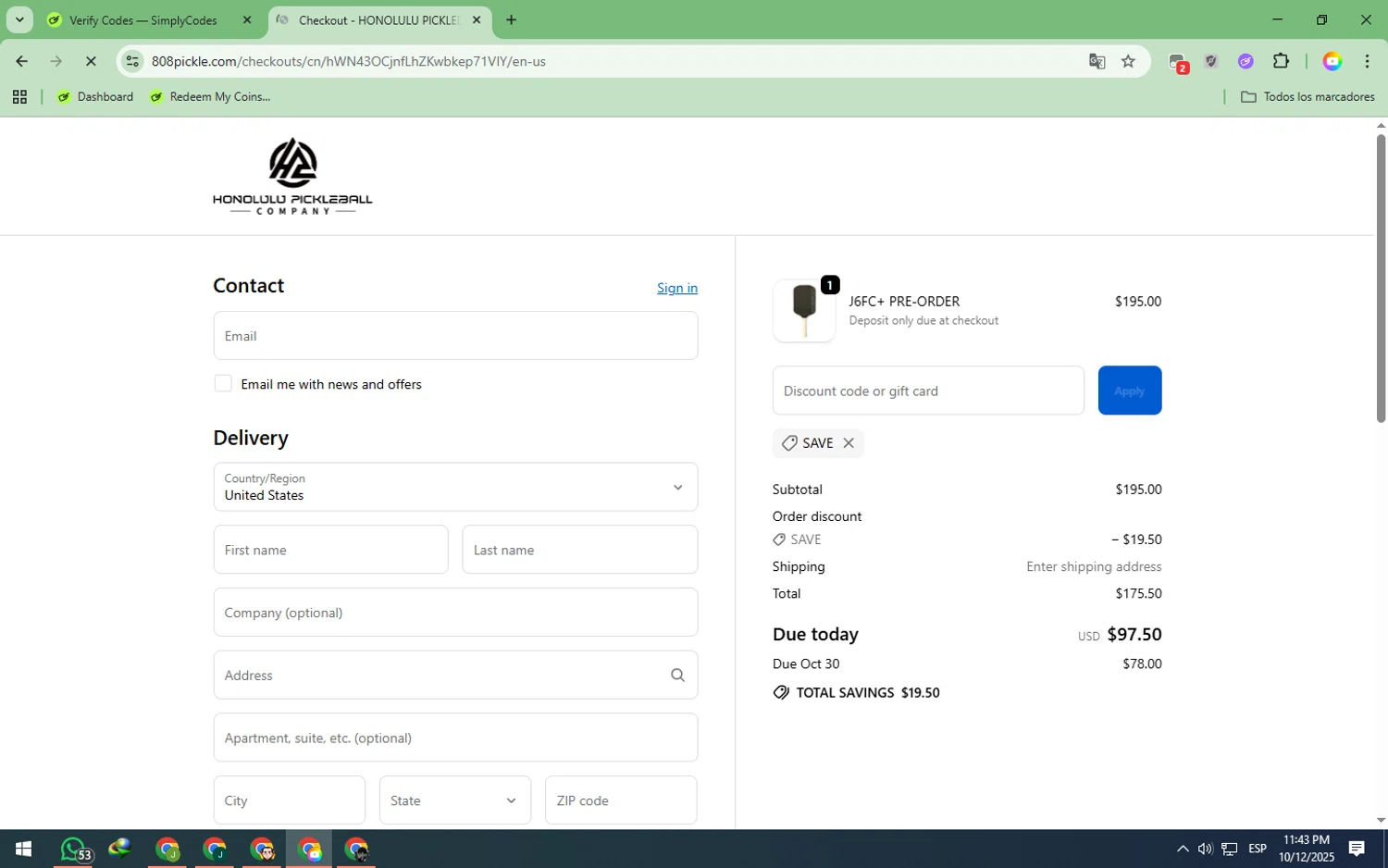Click the Honolulu Pickleball Company logo
Image resolution: width=1388 pixels, height=868 pixels.
point(292,176)
